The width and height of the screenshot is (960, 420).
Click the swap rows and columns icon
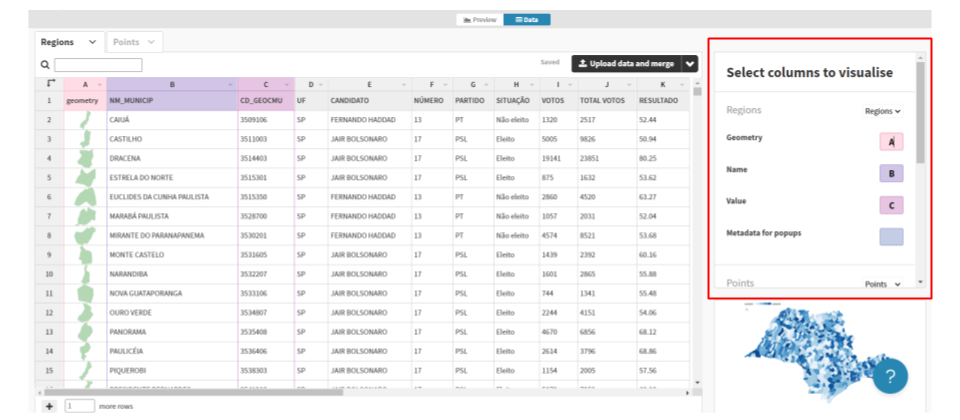coord(50,84)
